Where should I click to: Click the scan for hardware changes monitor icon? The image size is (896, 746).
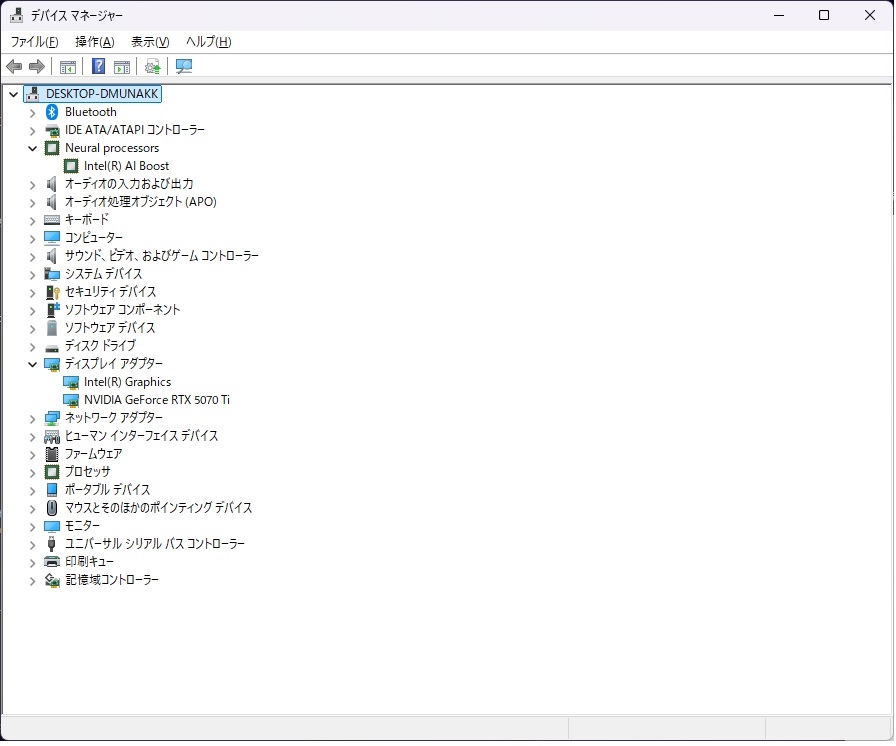click(183, 66)
